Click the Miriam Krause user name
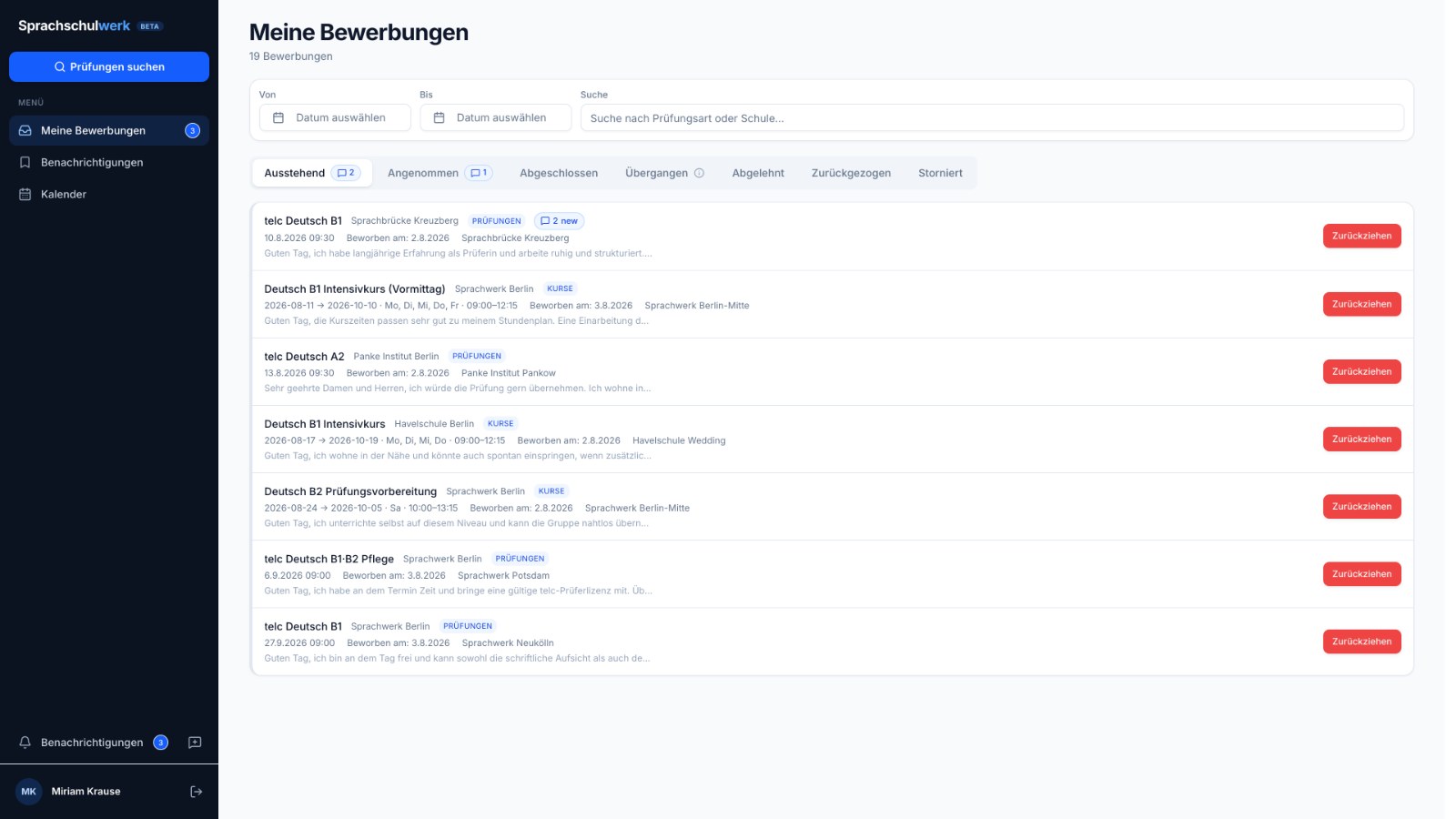Viewport: 1456px width, 819px height. [86, 792]
